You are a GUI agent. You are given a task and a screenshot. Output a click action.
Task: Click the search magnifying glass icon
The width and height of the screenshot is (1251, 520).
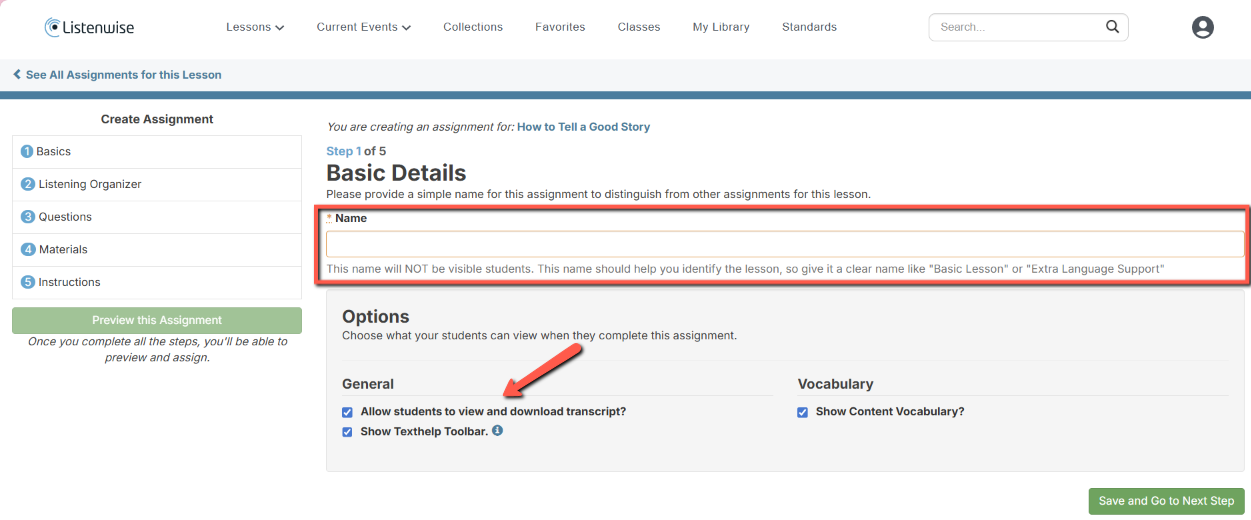(x=1112, y=27)
